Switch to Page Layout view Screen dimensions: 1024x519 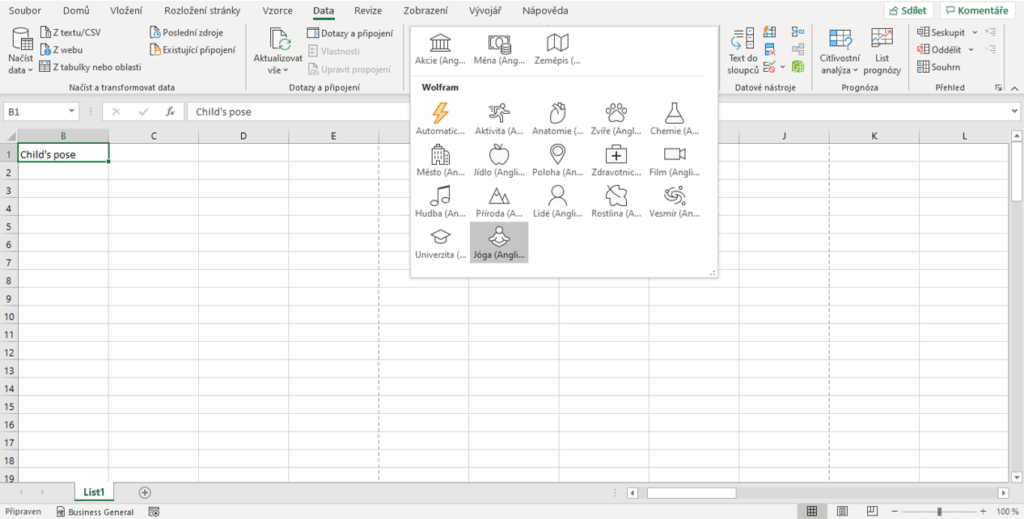pyautogui.click(x=842, y=511)
